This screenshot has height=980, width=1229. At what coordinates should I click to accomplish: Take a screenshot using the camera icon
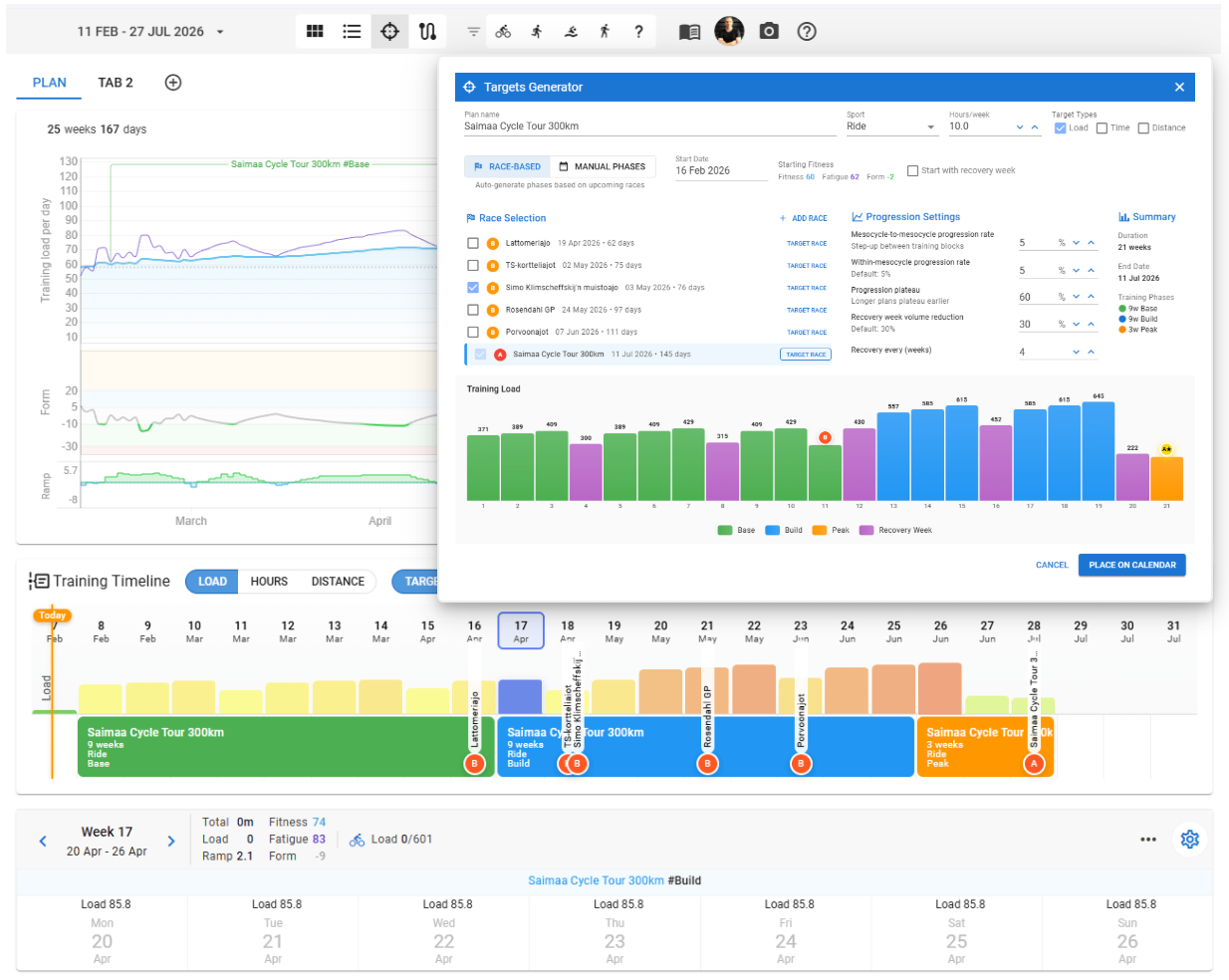(768, 31)
